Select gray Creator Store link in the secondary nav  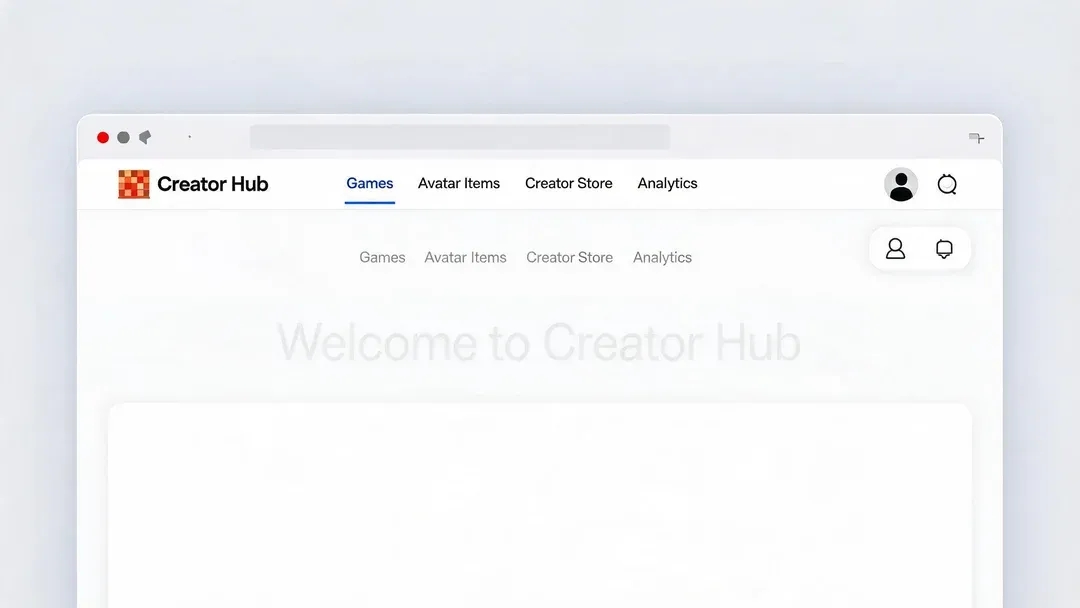(570, 258)
